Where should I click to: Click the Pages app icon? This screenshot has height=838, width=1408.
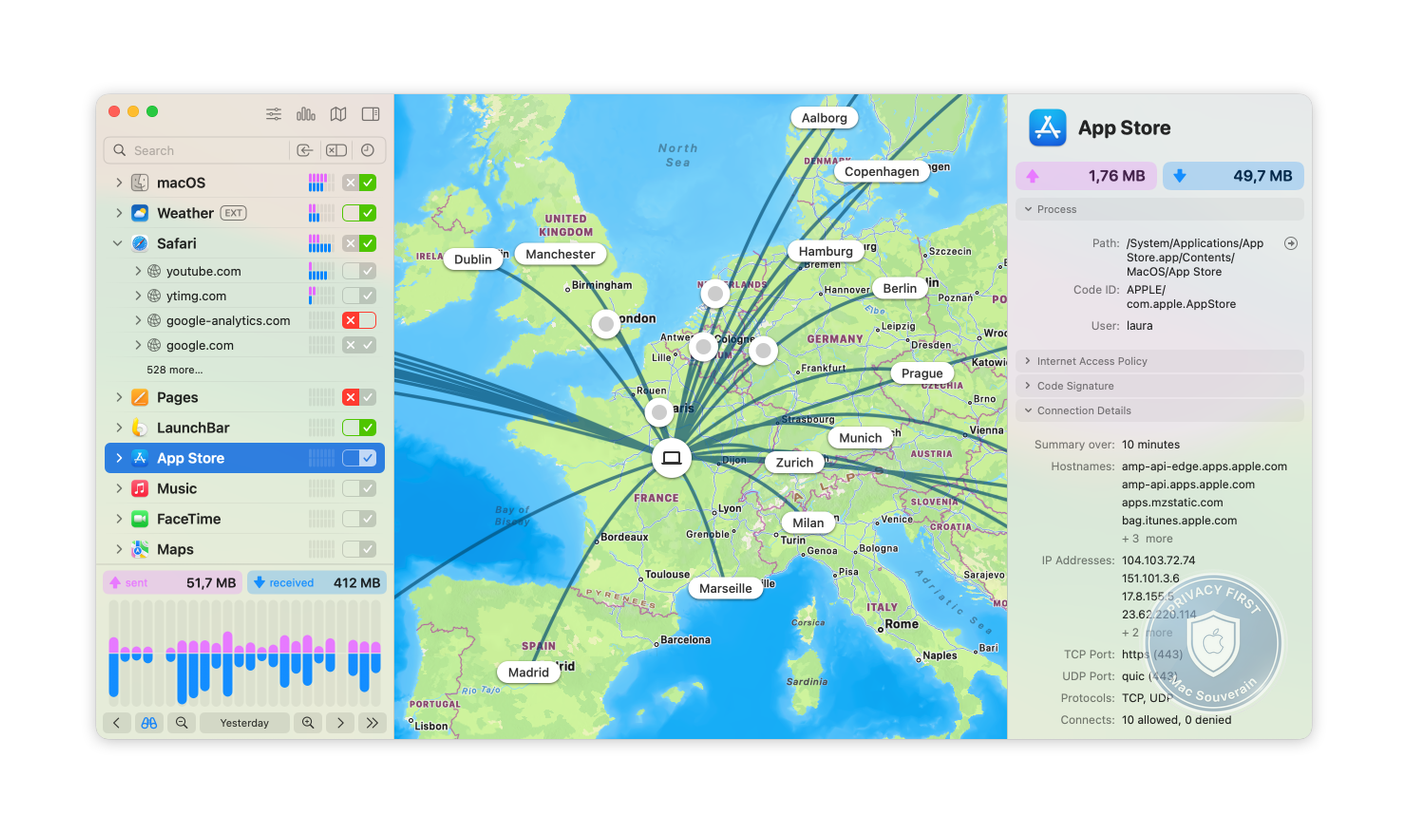point(140,397)
